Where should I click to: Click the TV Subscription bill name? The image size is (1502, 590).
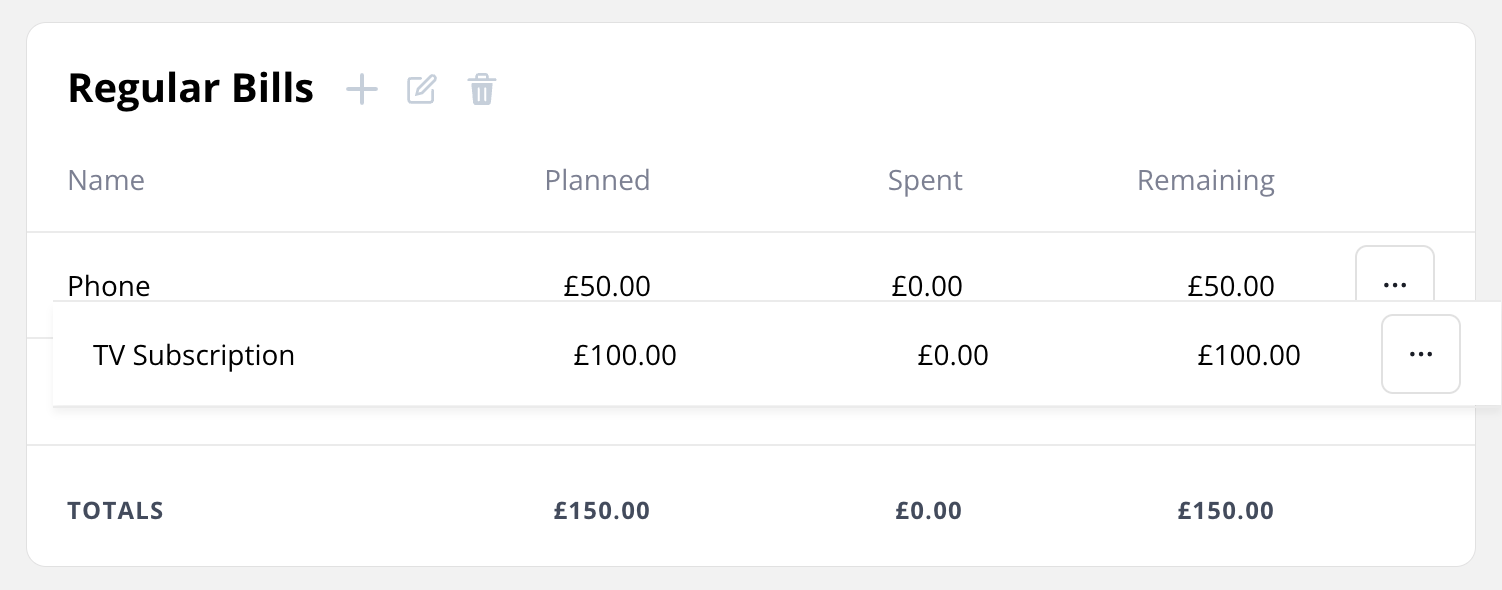point(194,356)
